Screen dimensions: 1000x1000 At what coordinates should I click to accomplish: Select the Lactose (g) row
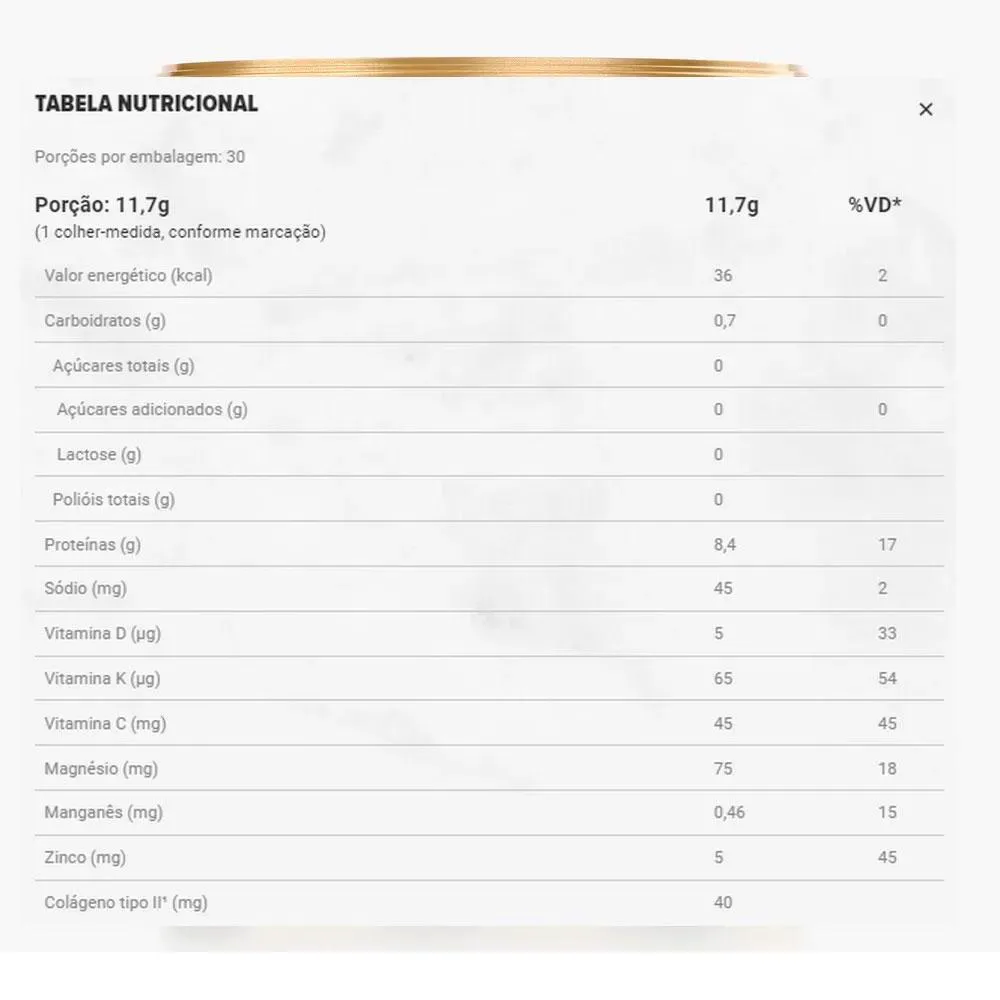pos(489,455)
